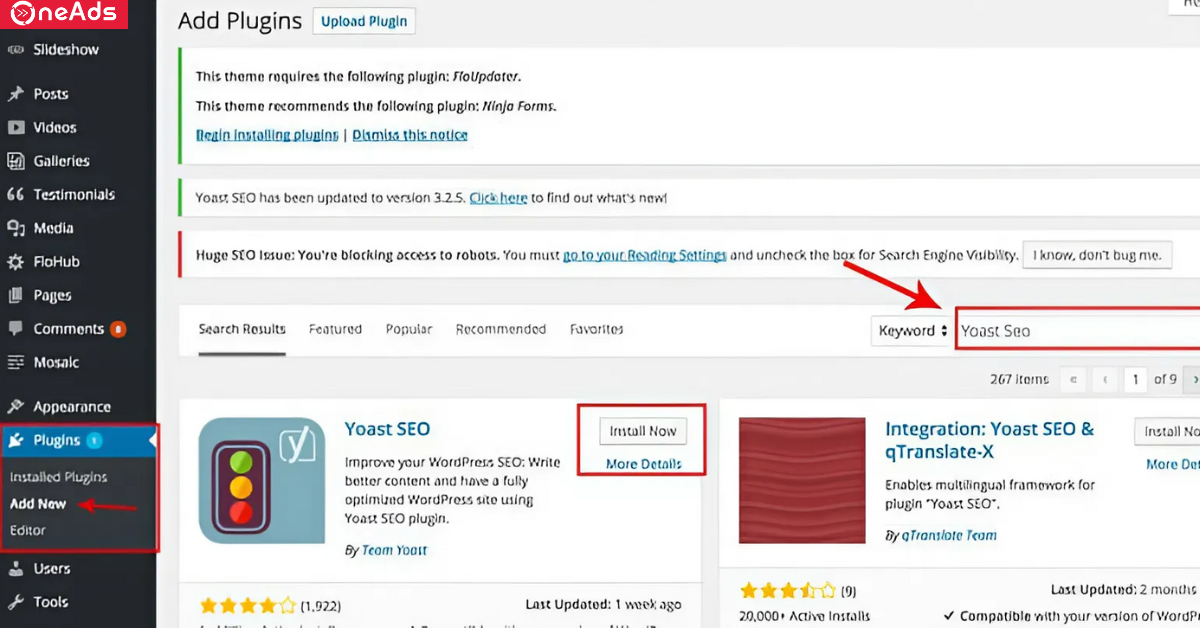This screenshot has width=1200, height=628.
Task: Click Dismiss this notice link
Action: tap(410, 134)
